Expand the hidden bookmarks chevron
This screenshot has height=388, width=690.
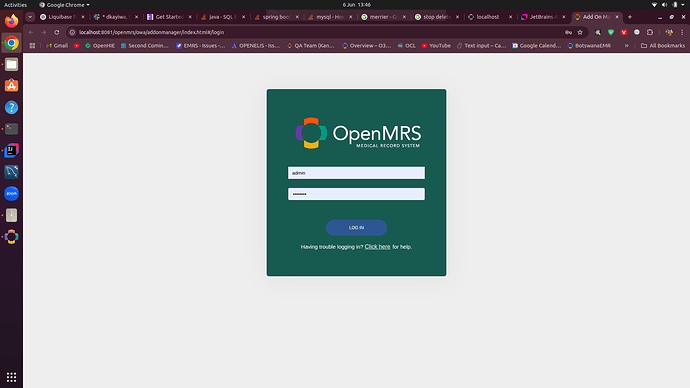click(626, 45)
